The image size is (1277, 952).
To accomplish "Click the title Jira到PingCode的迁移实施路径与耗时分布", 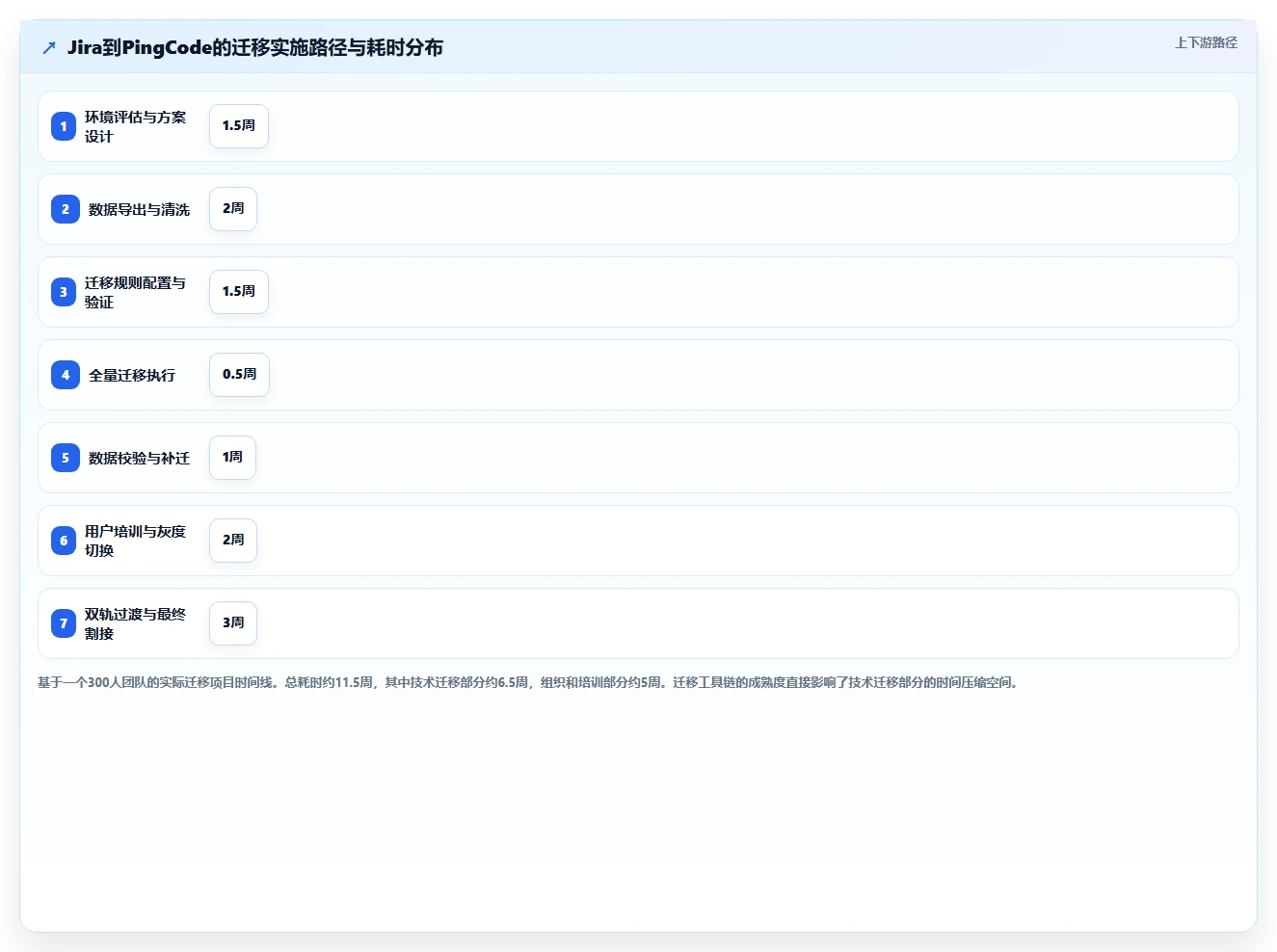I will [x=255, y=47].
